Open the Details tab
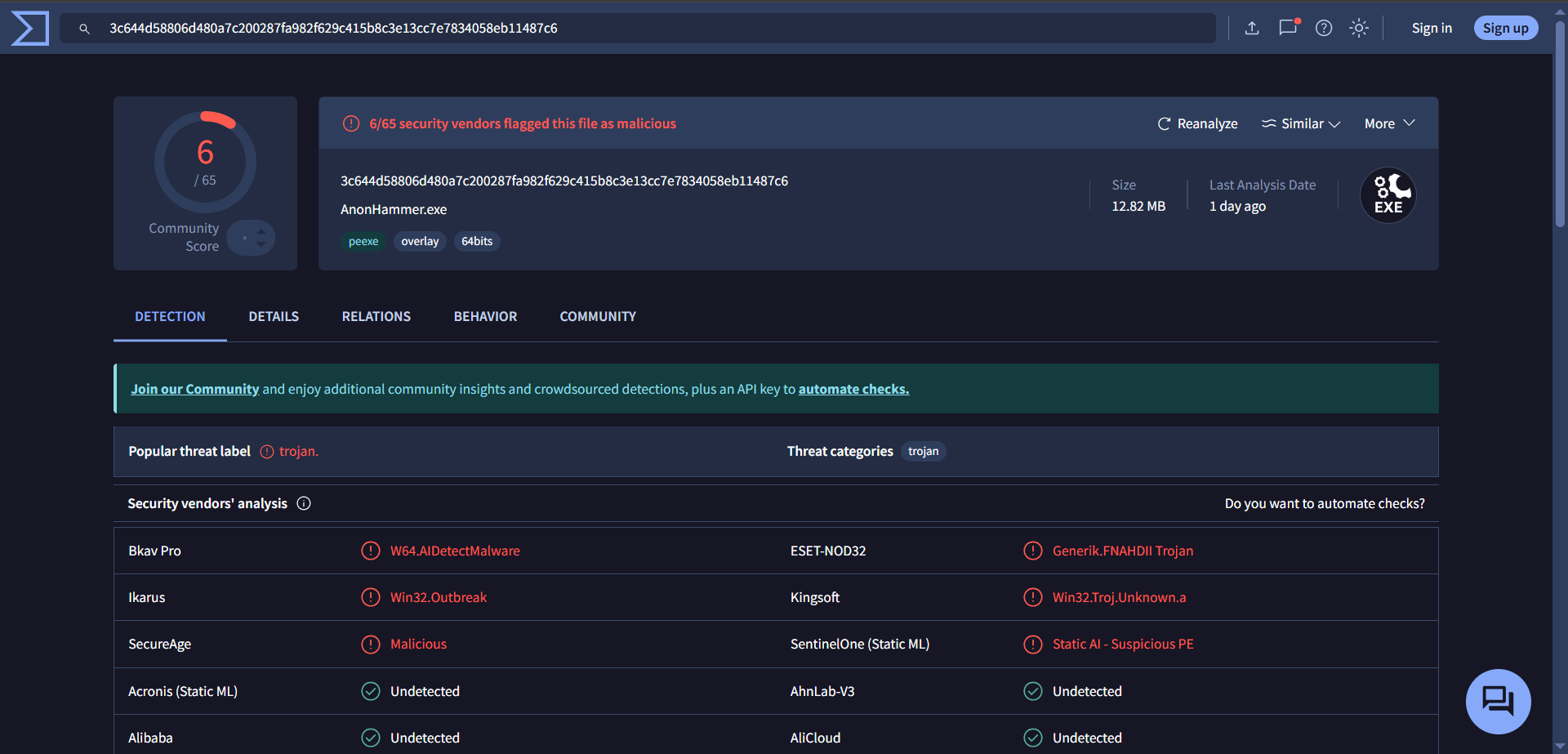This screenshot has height=754, width=1568. [x=274, y=316]
